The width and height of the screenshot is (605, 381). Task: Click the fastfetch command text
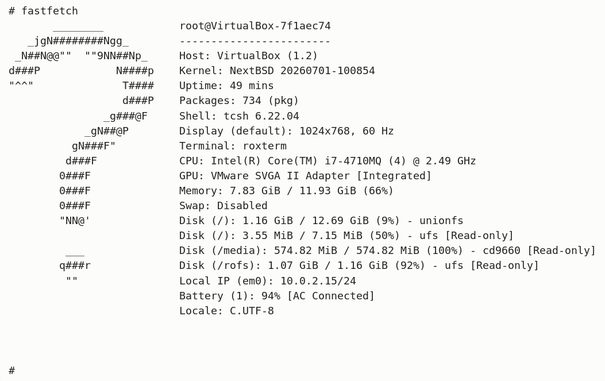(49, 11)
